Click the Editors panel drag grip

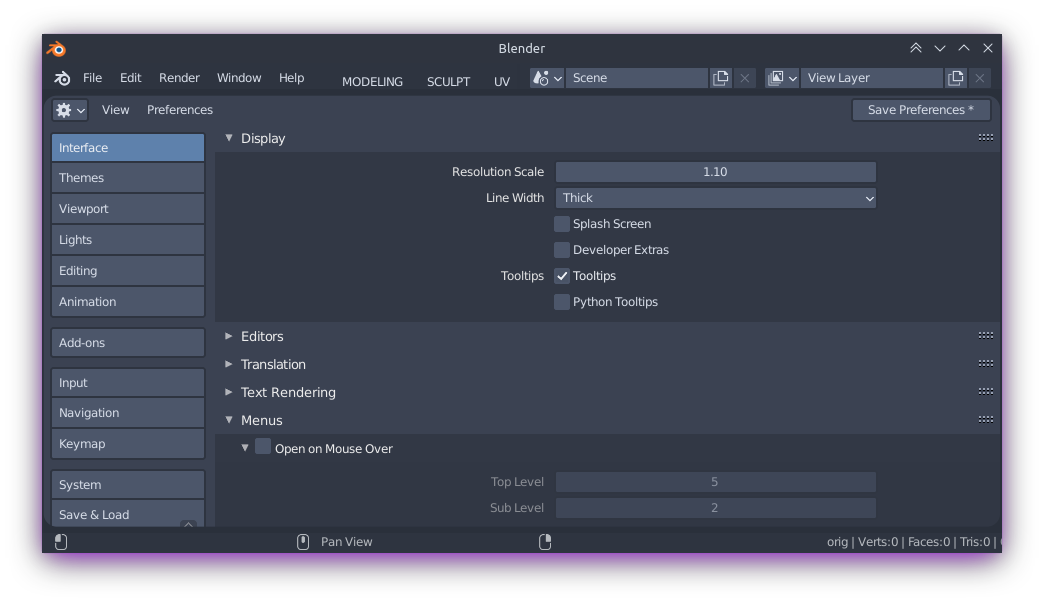[x=986, y=335]
